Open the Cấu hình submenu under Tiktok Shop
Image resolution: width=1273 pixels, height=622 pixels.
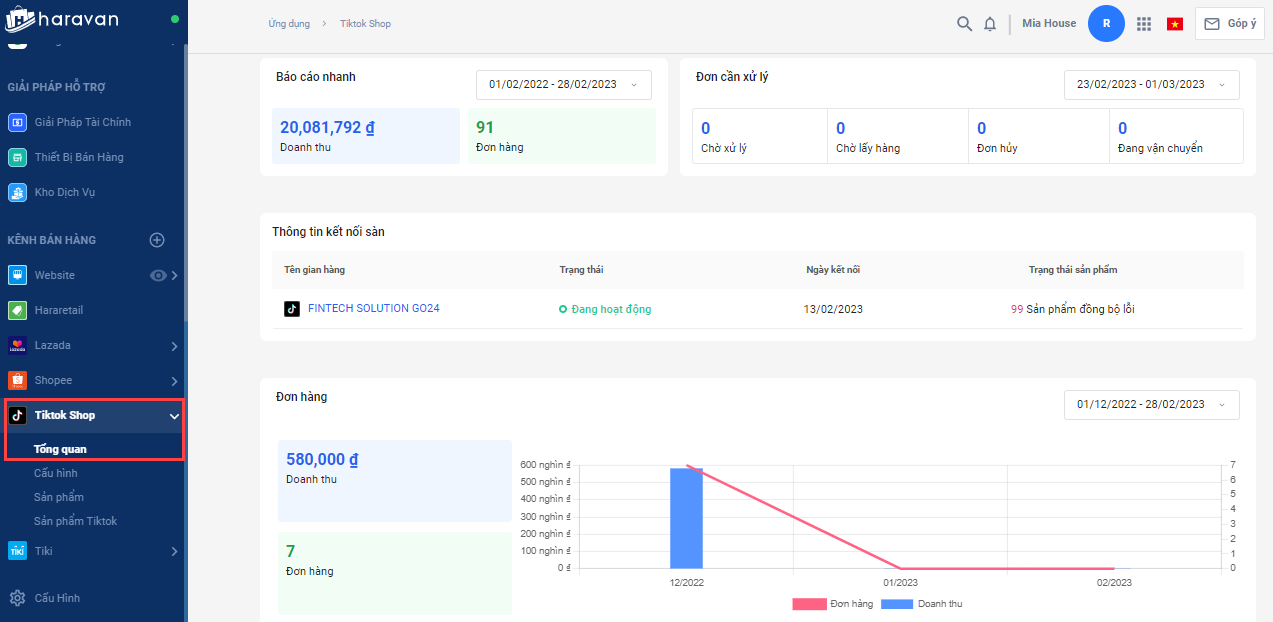55,473
